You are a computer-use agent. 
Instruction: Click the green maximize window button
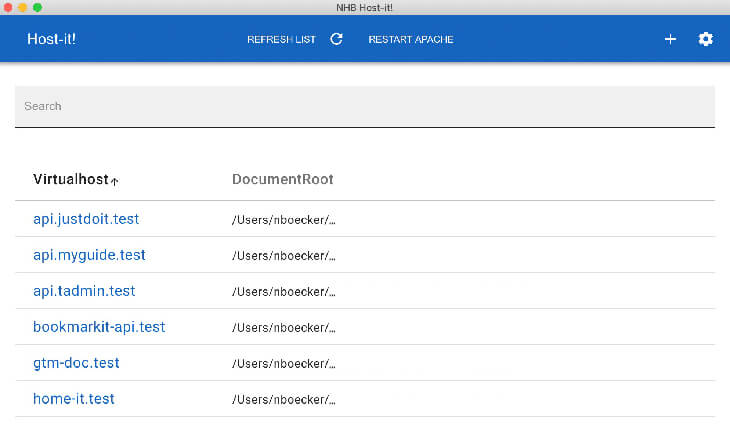click(x=38, y=7)
